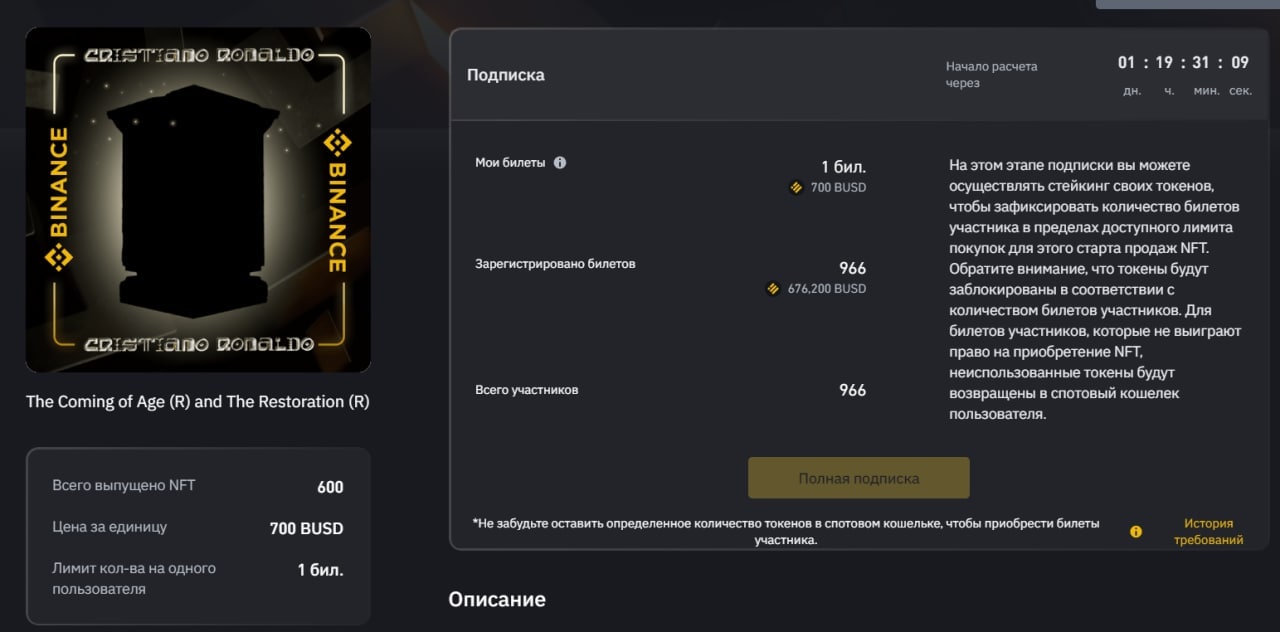The image size is (1280, 632).
Task: Click the BUSD coin icon beside 676,200 BUSD
Action: 772,289
